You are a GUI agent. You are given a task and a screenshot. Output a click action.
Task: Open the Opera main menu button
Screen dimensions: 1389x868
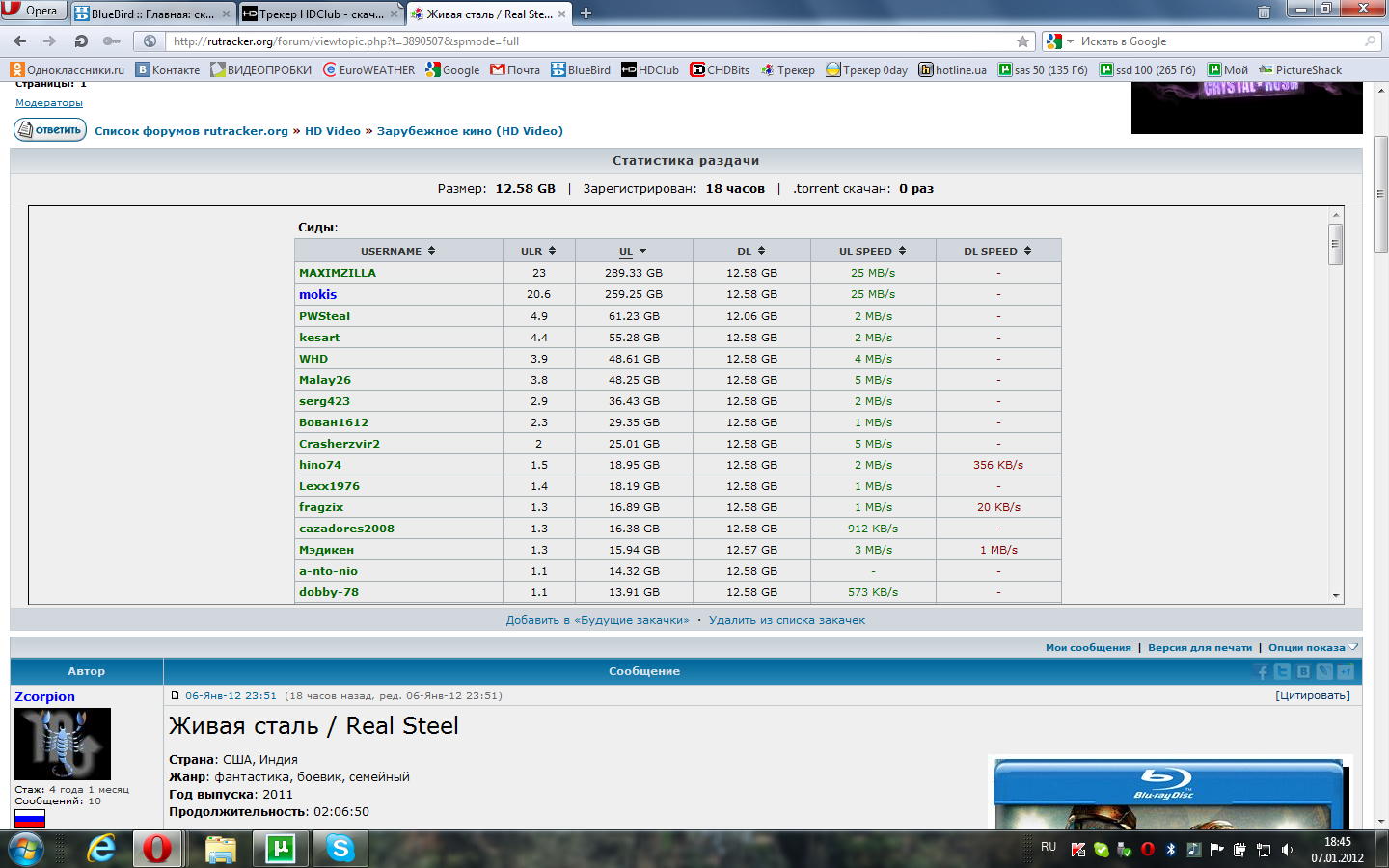tap(34, 11)
